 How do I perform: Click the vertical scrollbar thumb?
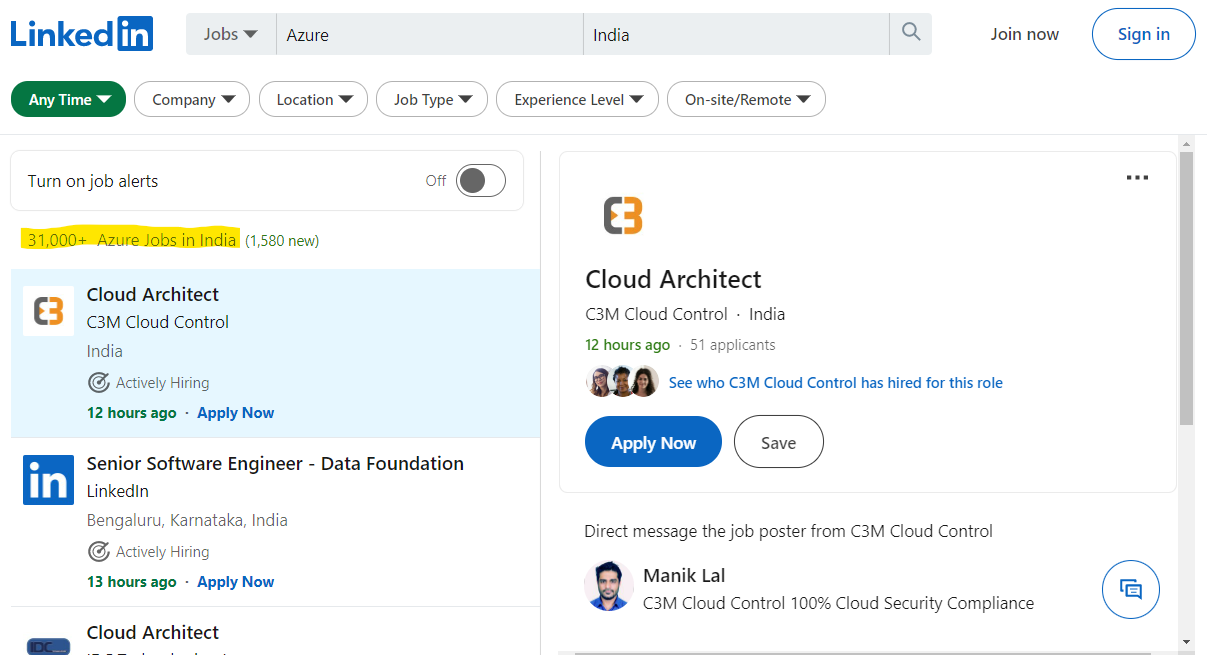click(x=1186, y=289)
